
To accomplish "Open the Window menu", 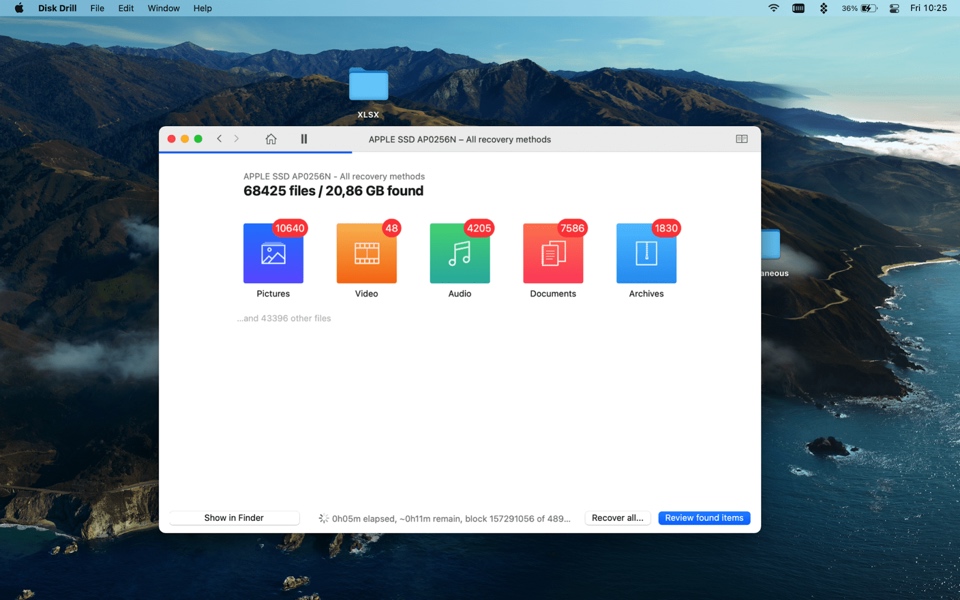I will 163,8.
